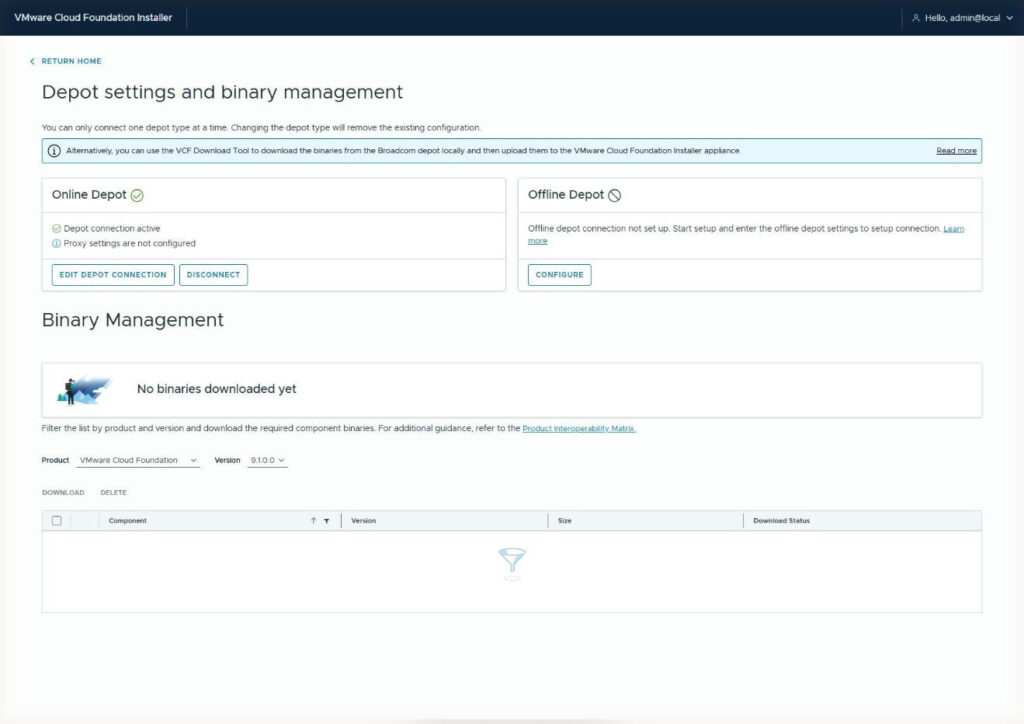Click the 'Proxy settings are not configured' text
This screenshot has width=1024, height=724.
point(129,244)
